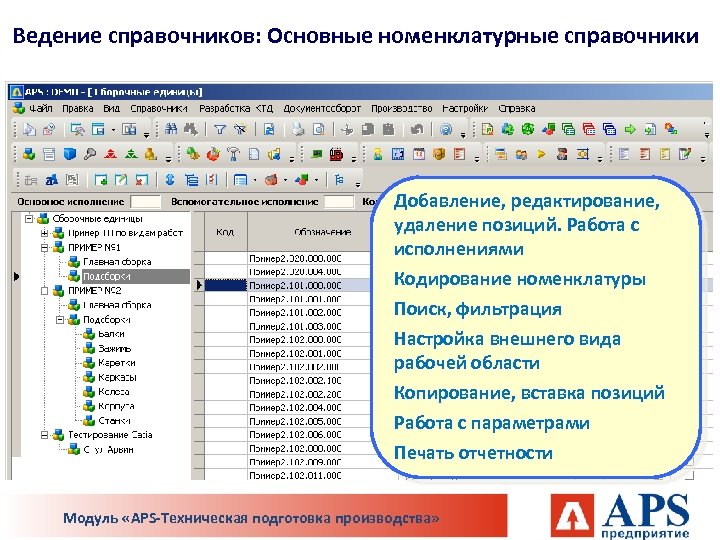Click the green triangles hierarchy icon
The height and width of the screenshot is (540, 720).
[x=131, y=154]
